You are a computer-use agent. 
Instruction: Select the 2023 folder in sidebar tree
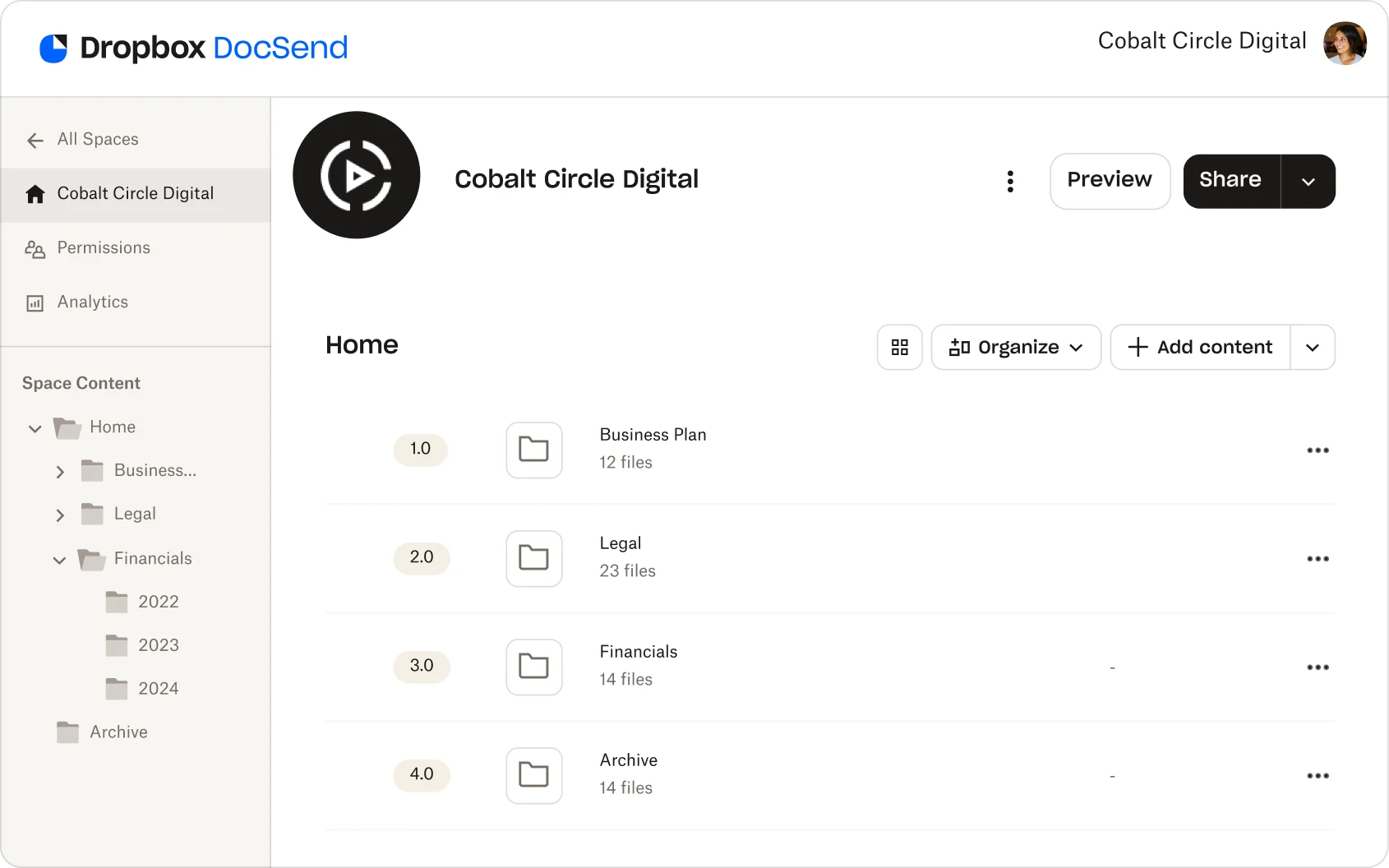point(158,645)
